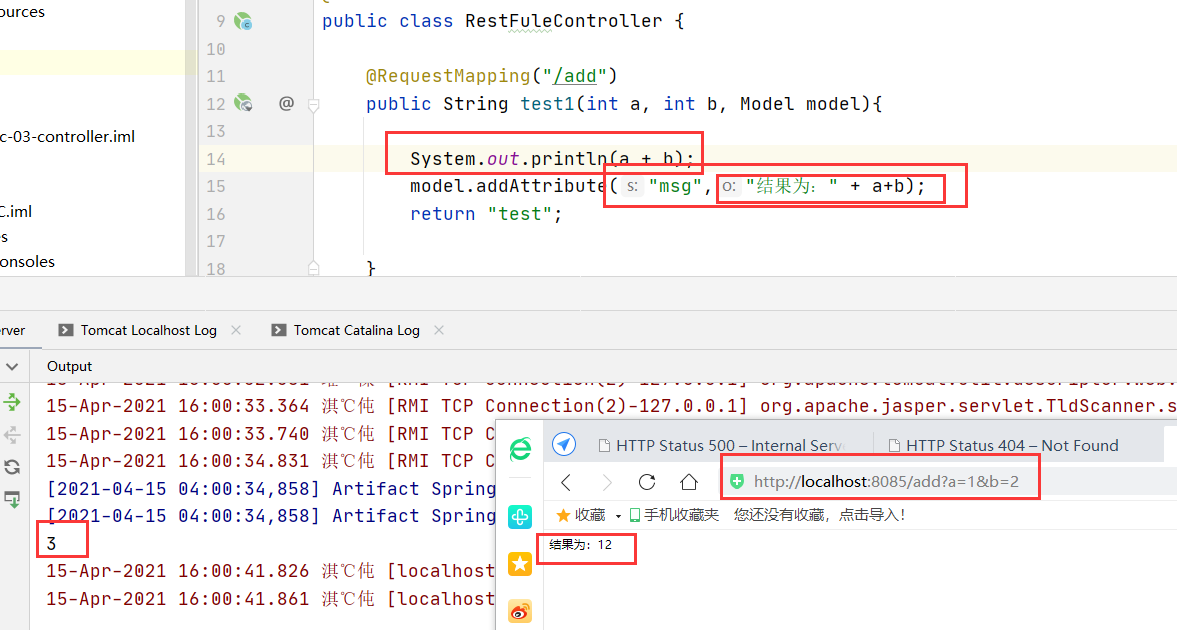Image resolution: width=1177 pixels, height=630 pixels.
Task: Click the @ annotation gutter mark on line 12
Action: [286, 103]
